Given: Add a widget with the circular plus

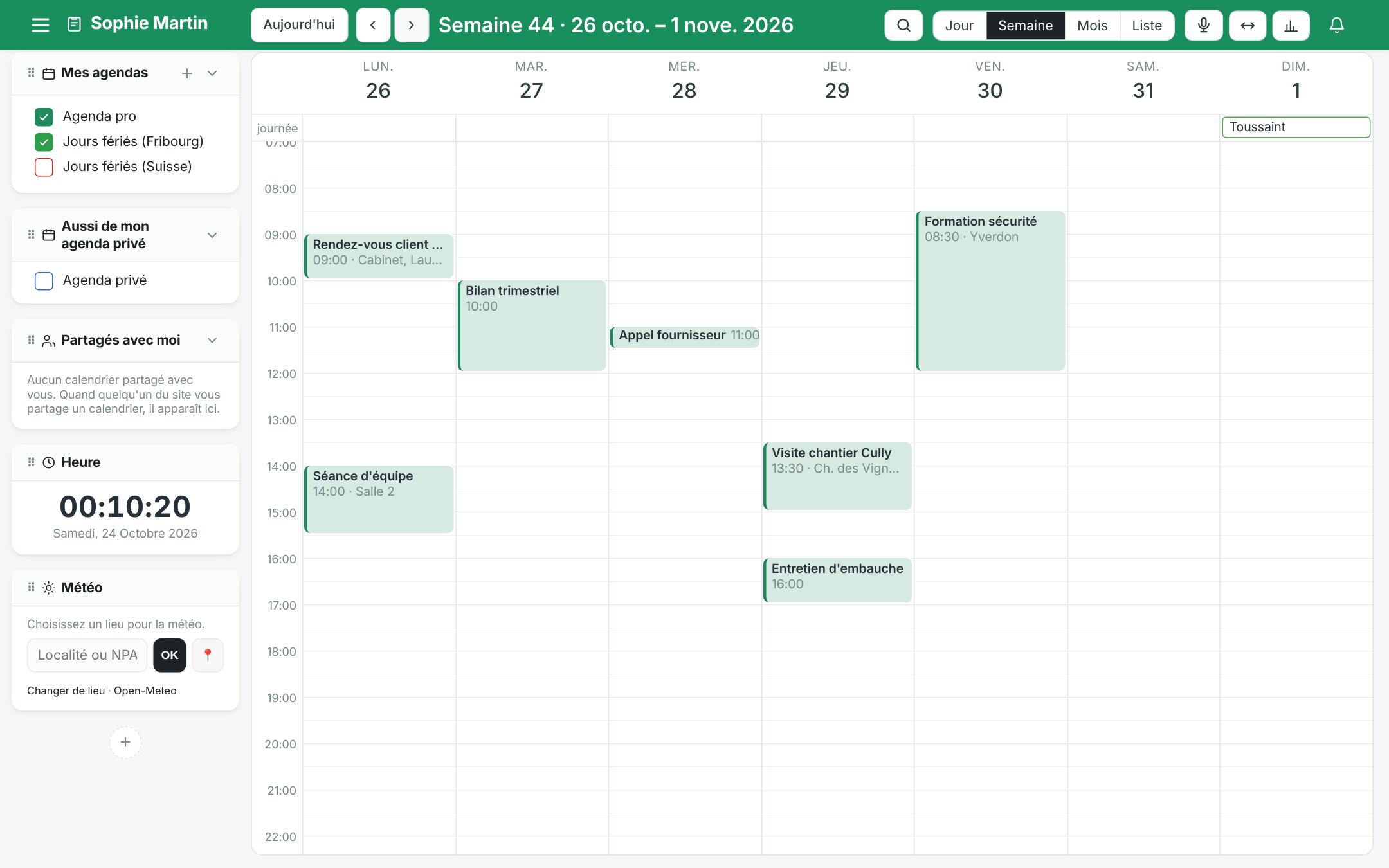Looking at the screenshot, I should click(x=125, y=742).
